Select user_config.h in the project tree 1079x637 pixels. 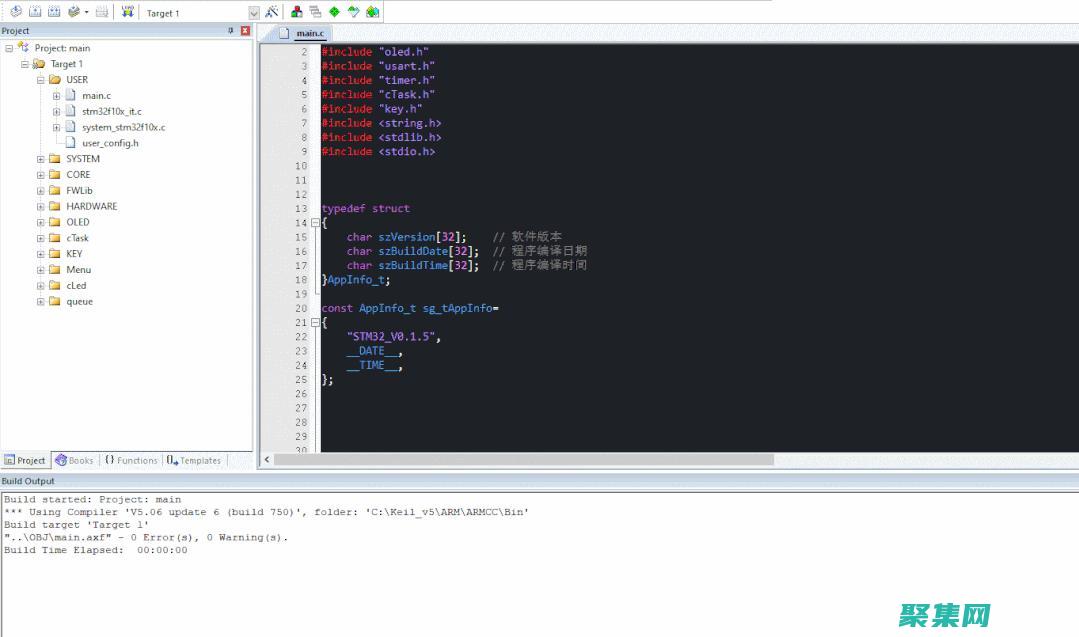point(110,143)
